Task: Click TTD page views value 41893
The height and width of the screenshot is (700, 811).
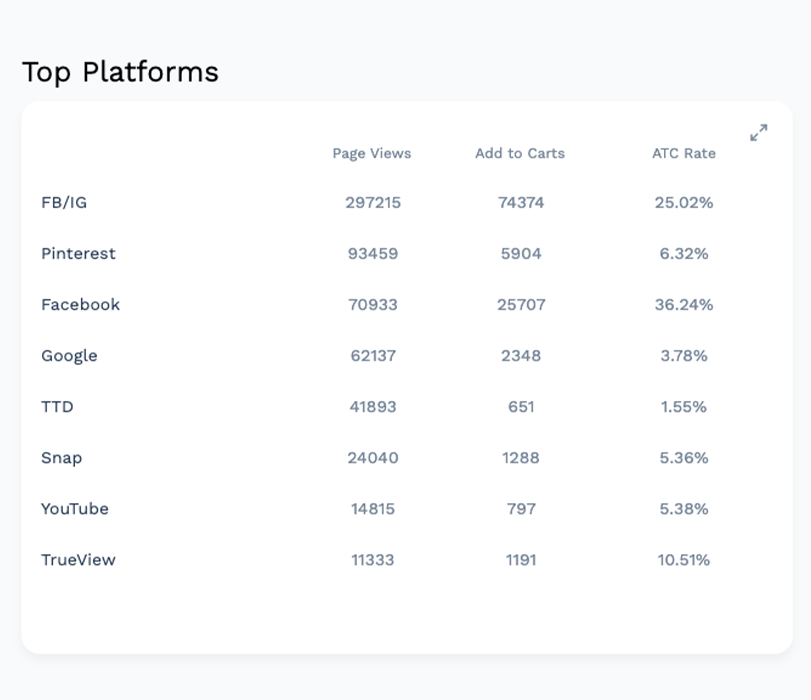Action: pyautogui.click(x=373, y=407)
